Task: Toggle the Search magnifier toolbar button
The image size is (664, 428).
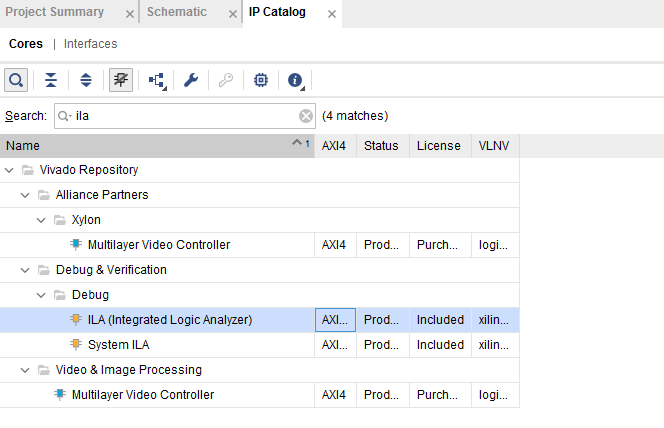Action: pyautogui.click(x=17, y=80)
